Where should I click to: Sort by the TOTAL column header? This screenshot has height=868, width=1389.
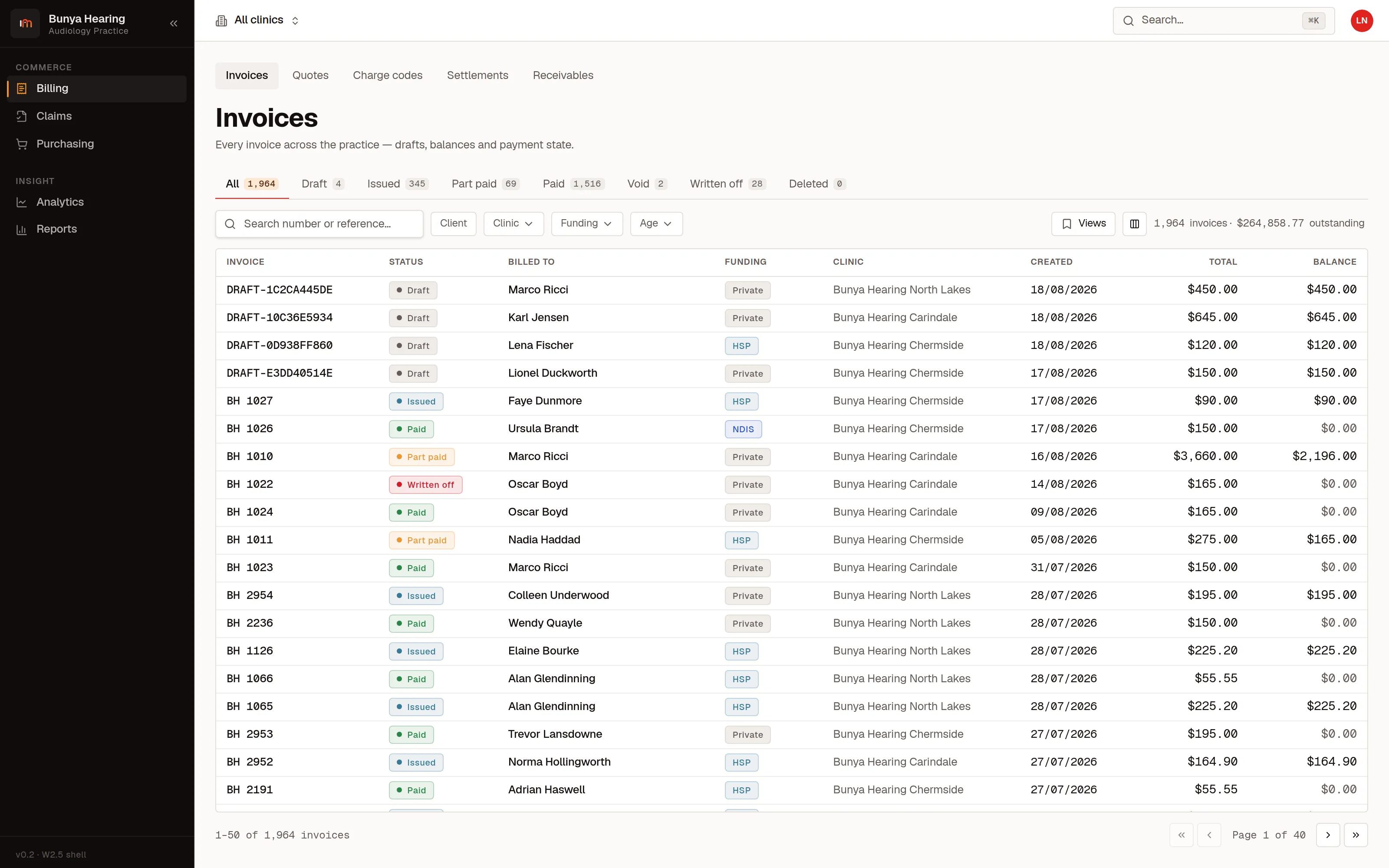(x=1223, y=262)
